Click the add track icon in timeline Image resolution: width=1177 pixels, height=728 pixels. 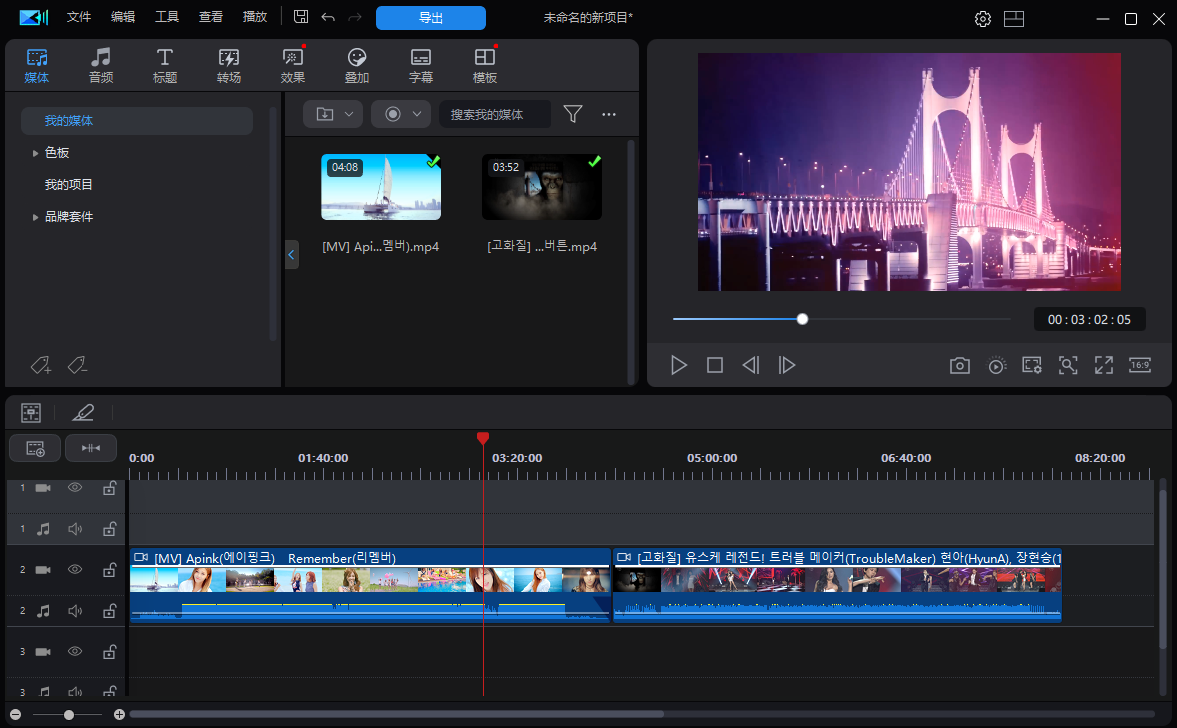35,449
